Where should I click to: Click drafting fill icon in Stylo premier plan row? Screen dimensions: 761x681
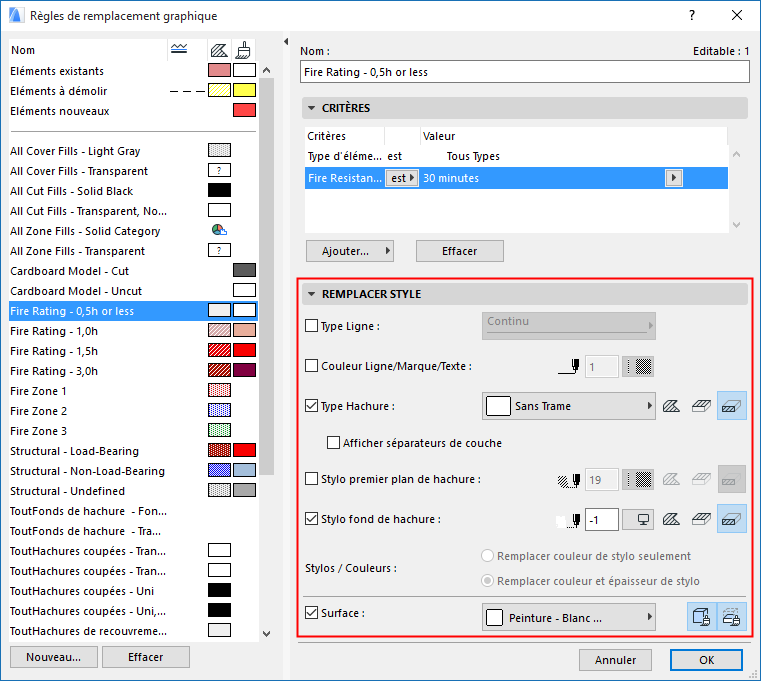[671, 480]
